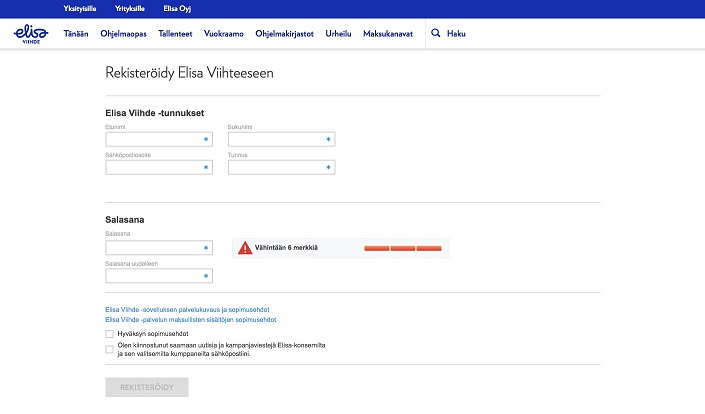The image size is (705, 414).
Task: Click the Salasana section heading
Action: coord(125,220)
